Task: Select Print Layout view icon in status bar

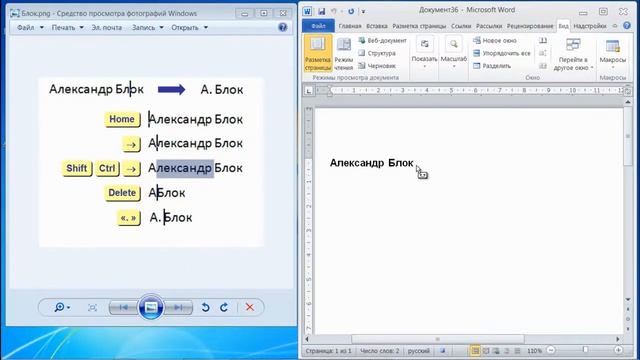Action: tap(475, 351)
